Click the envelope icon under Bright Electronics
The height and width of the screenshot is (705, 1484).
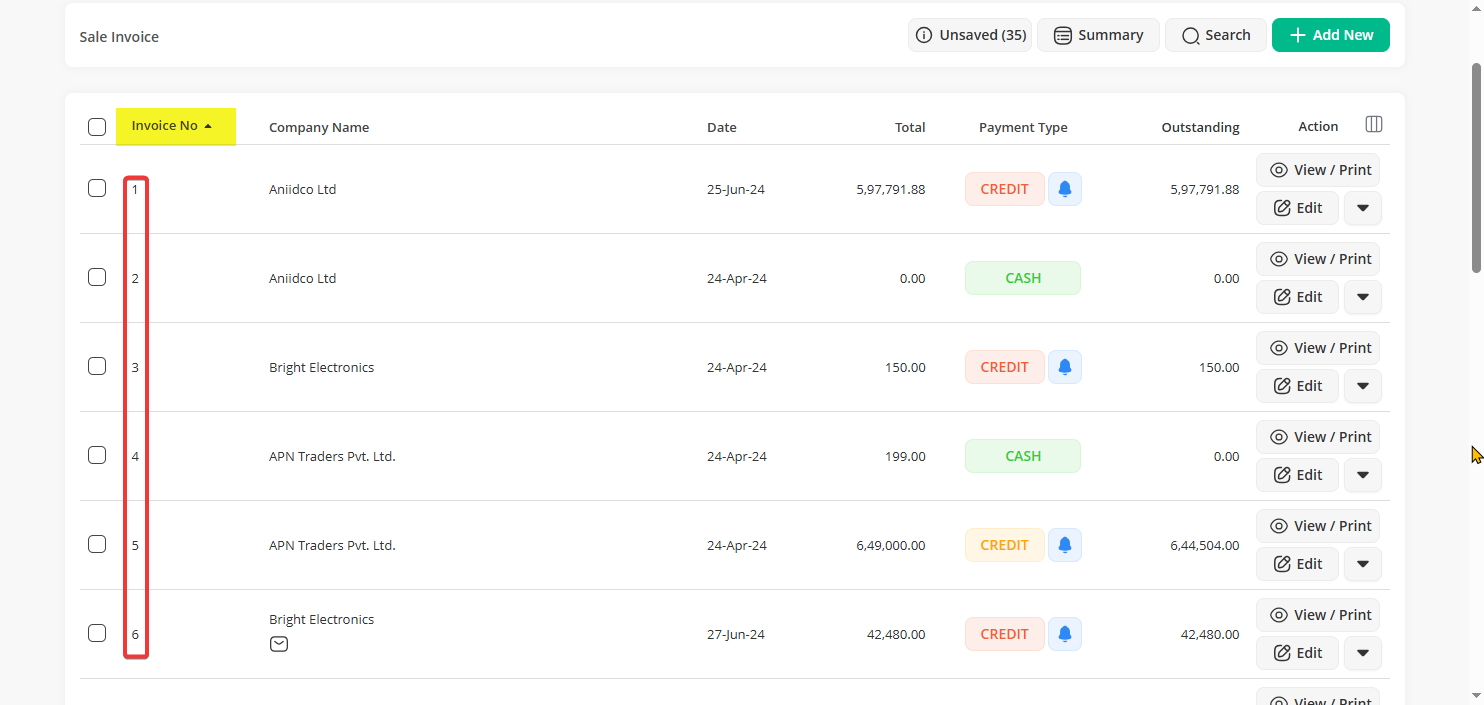279,645
